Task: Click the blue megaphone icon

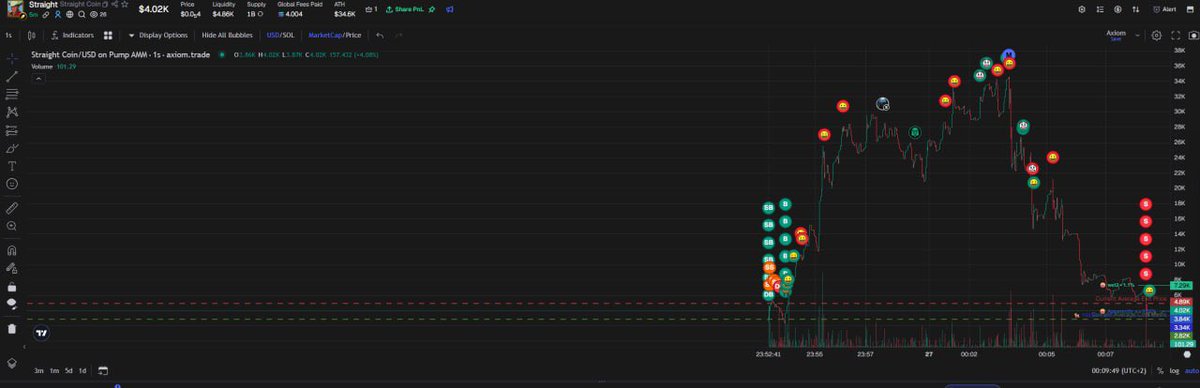Action: pyautogui.click(x=450, y=9)
